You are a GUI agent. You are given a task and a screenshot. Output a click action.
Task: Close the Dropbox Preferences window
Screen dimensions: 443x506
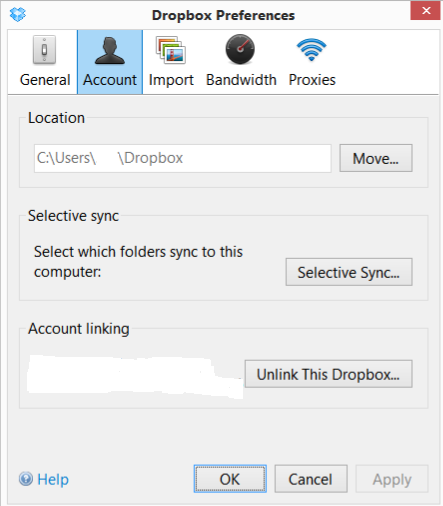(426, 11)
